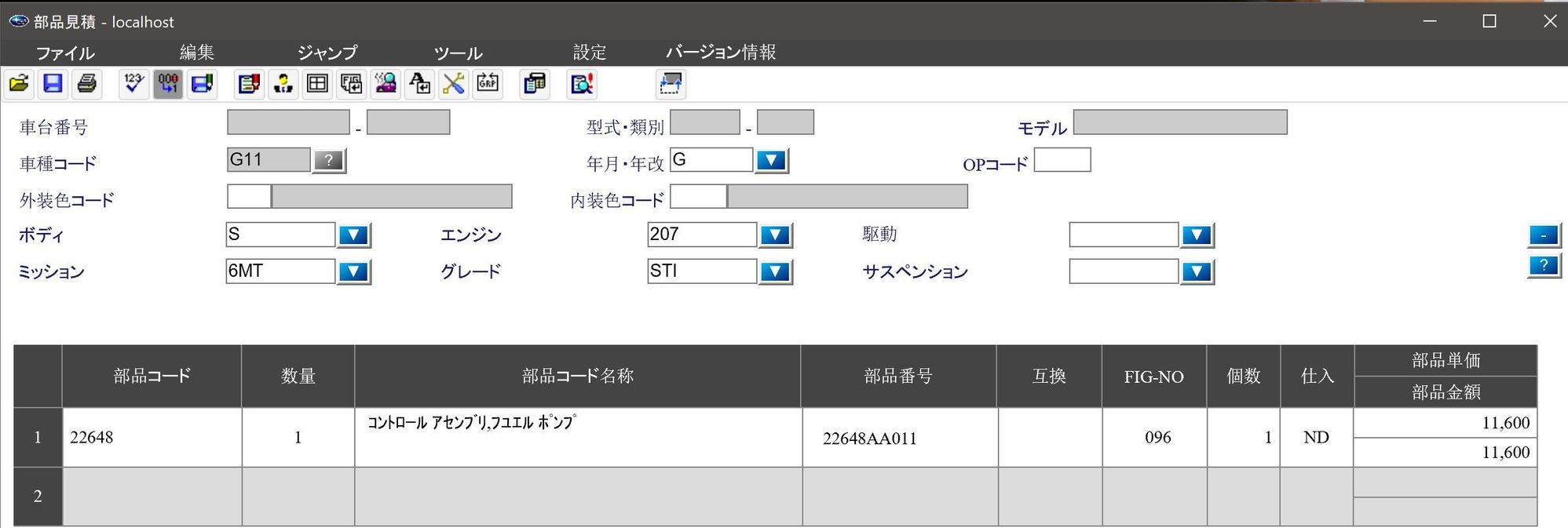Open the エンジン dropdown arrow
1568x528 pixels.
click(x=775, y=235)
